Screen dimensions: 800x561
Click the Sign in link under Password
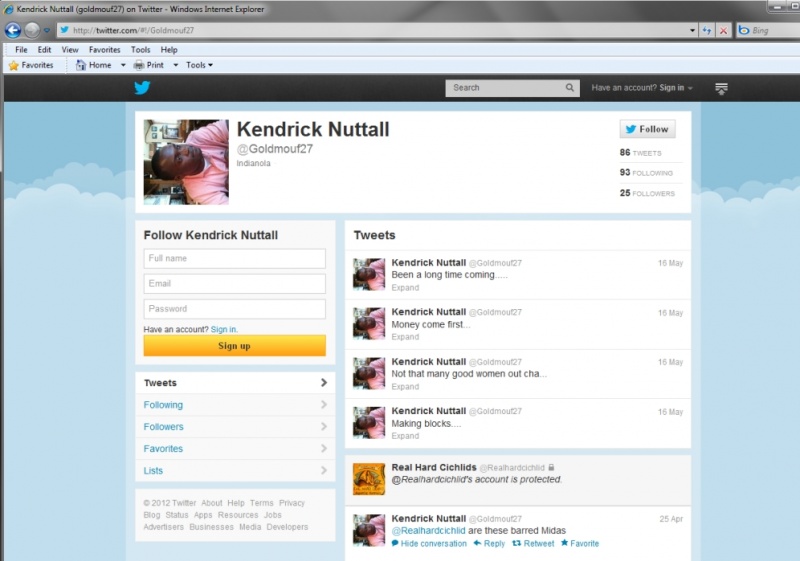[x=224, y=329]
